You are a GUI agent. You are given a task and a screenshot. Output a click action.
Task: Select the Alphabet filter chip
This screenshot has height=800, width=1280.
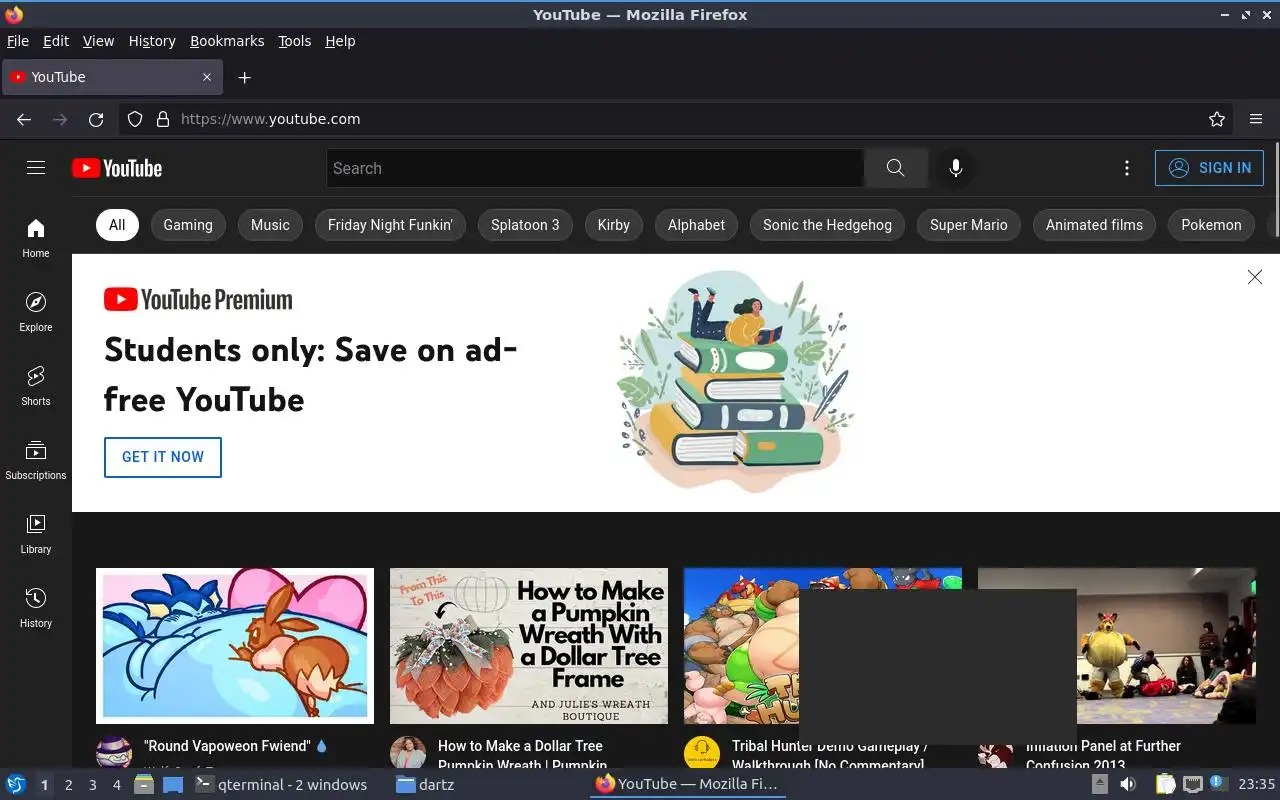[x=696, y=225]
